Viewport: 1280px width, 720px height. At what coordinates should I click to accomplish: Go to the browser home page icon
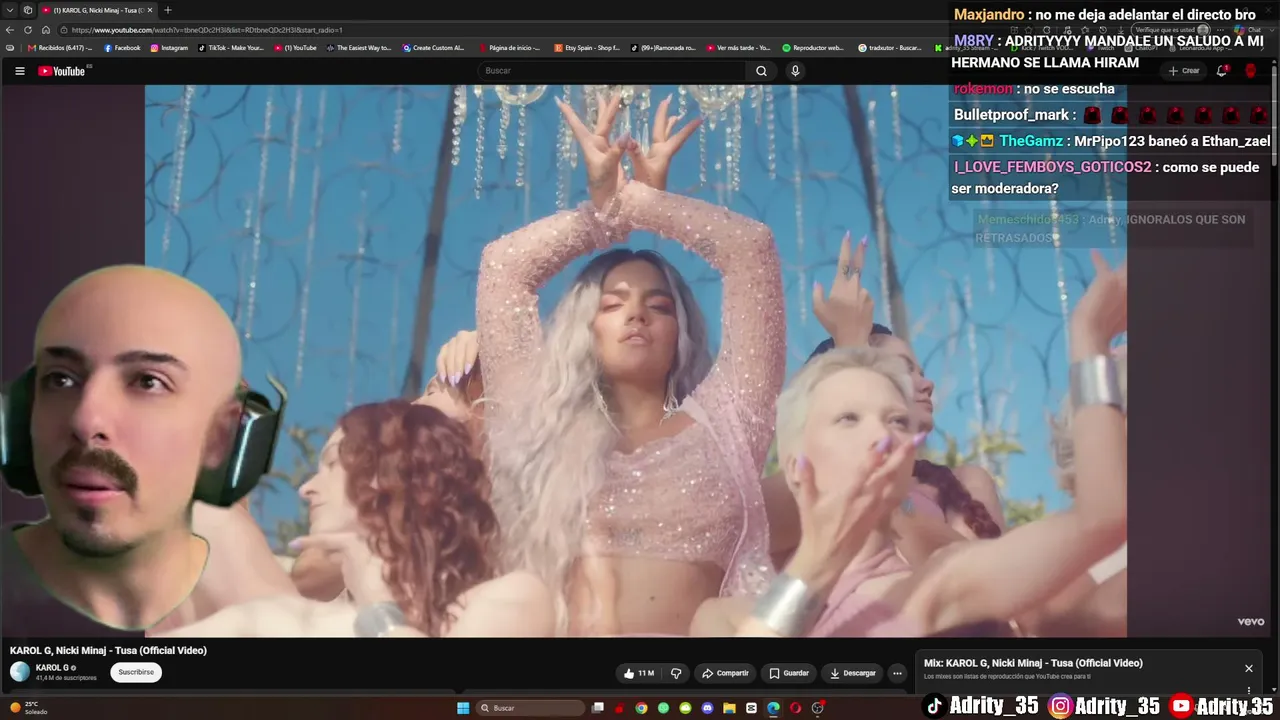coord(45,30)
